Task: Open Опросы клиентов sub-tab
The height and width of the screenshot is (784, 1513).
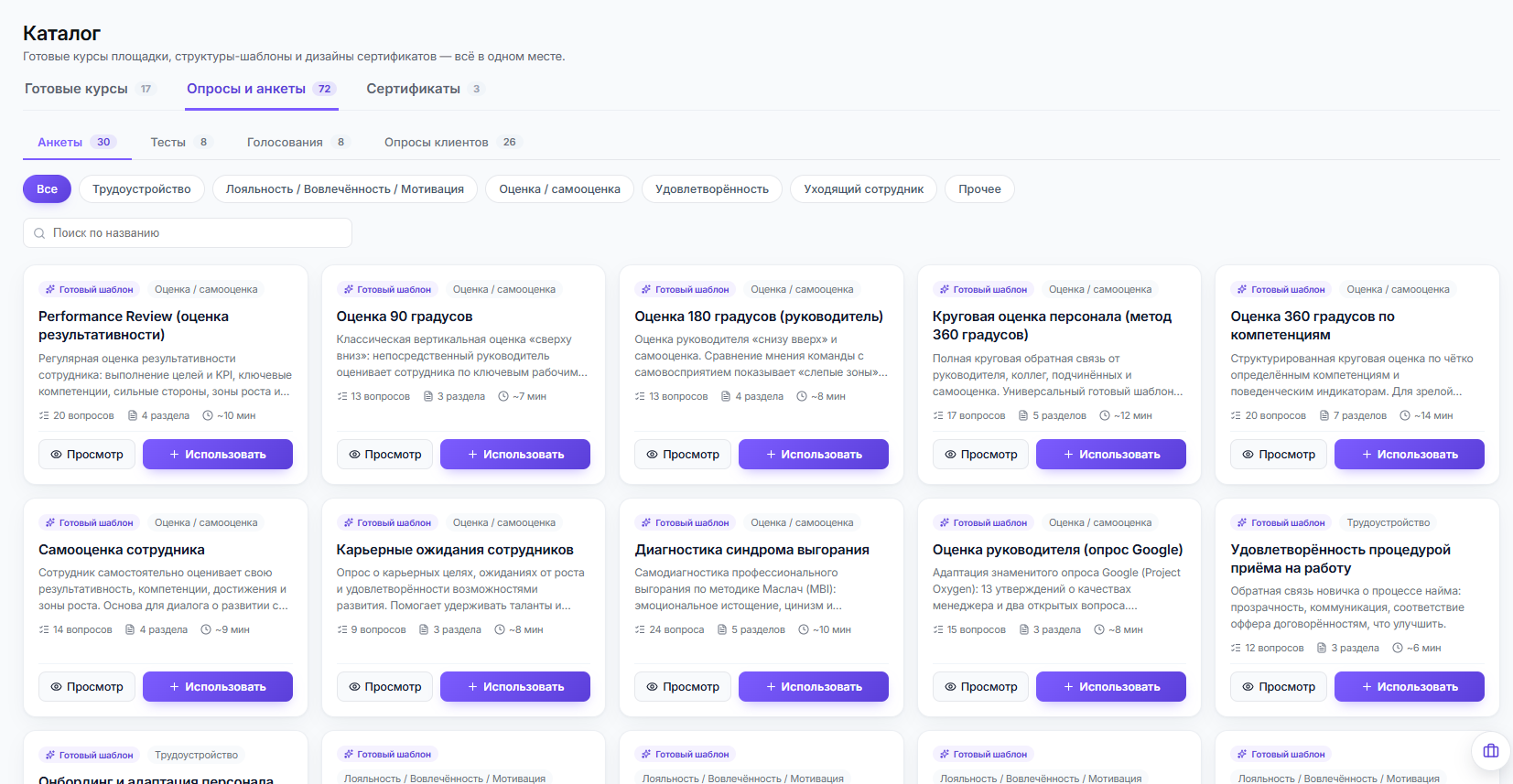Action: 452,142
